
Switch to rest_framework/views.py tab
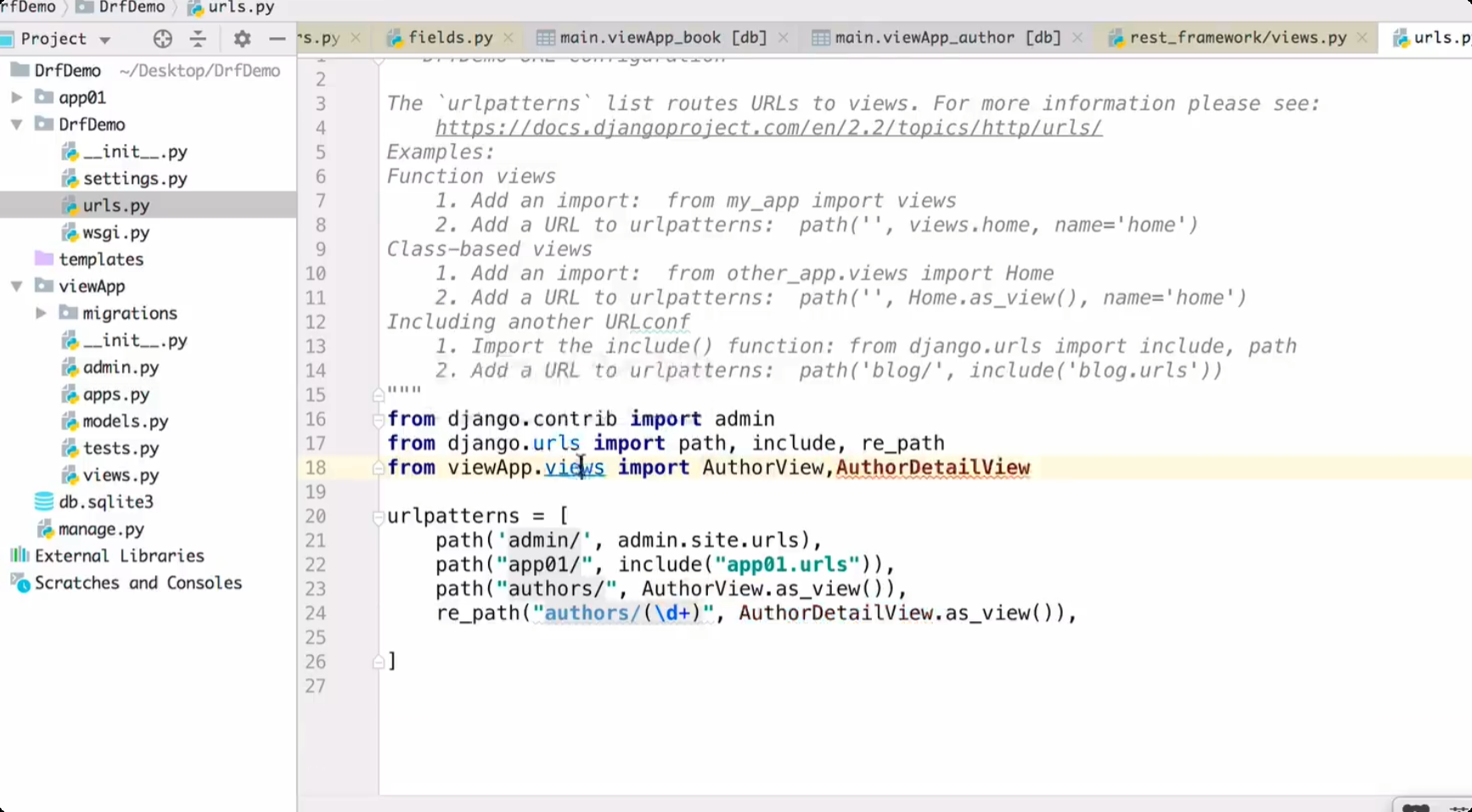tap(1237, 37)
